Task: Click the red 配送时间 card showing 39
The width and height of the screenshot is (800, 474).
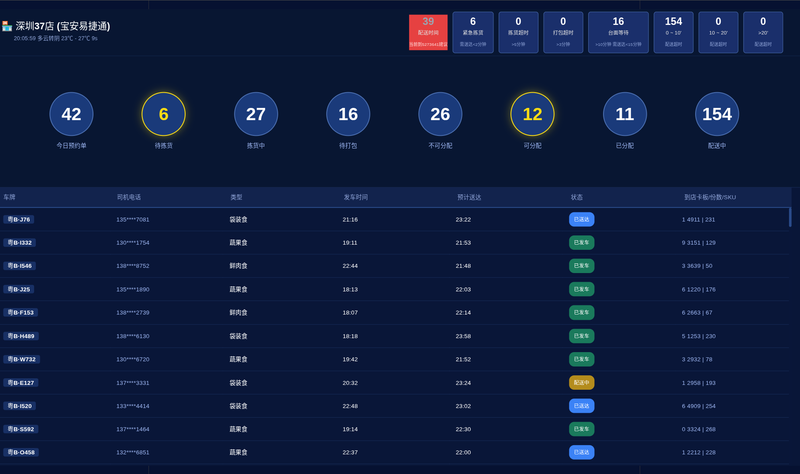Action: 428,32
